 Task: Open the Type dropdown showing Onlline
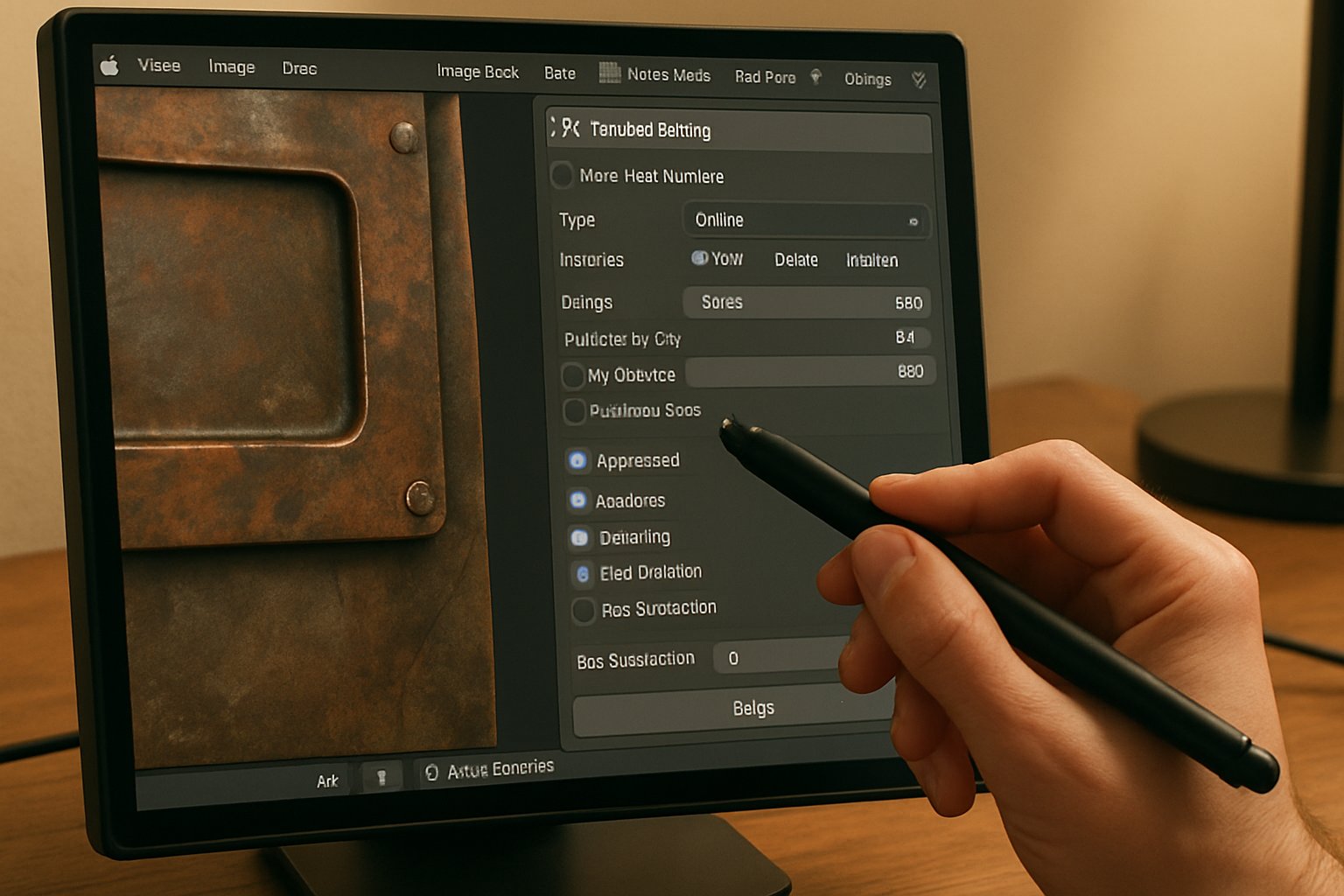[x=804, y=220]
